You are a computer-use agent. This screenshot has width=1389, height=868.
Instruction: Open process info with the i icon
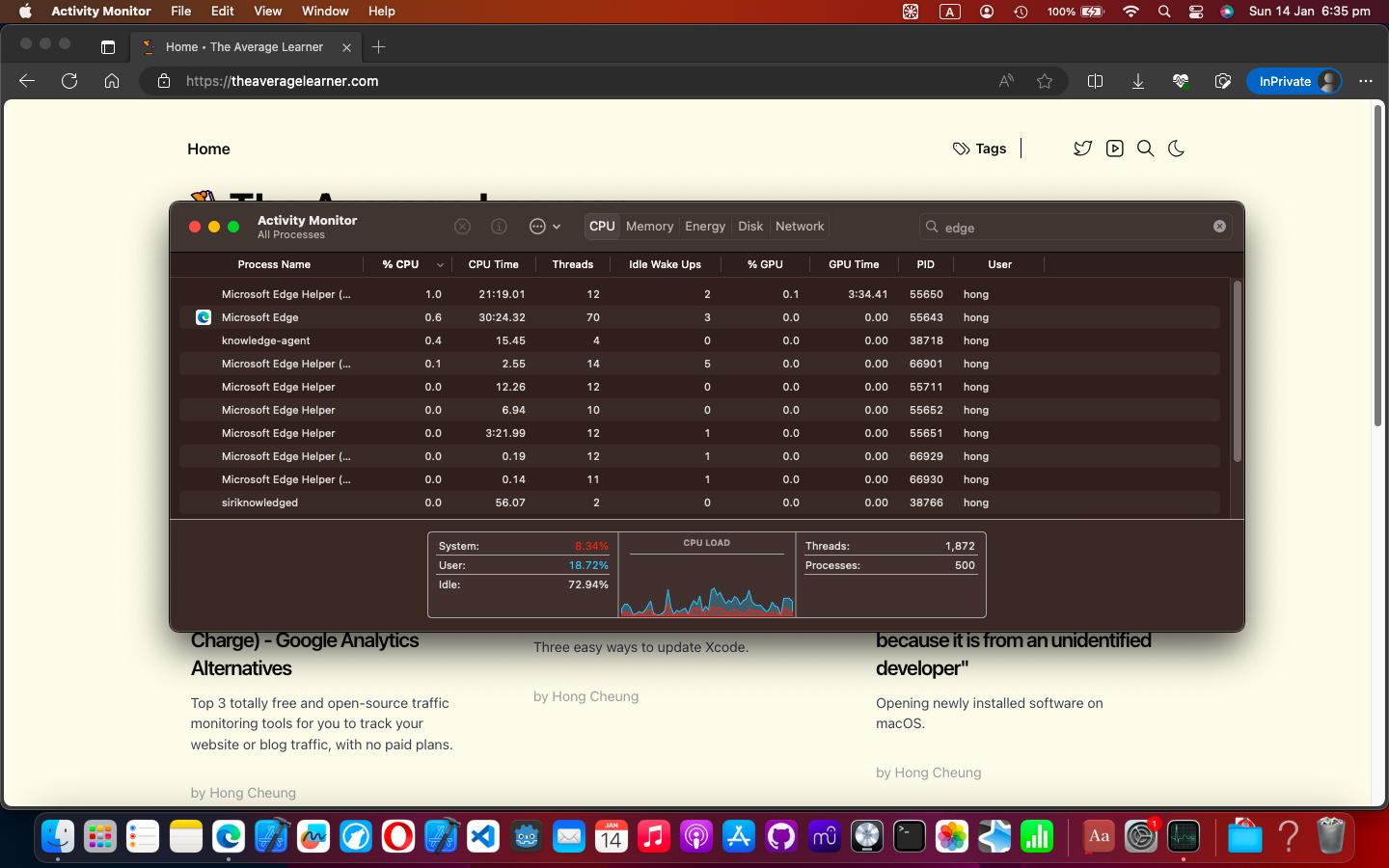499,226
